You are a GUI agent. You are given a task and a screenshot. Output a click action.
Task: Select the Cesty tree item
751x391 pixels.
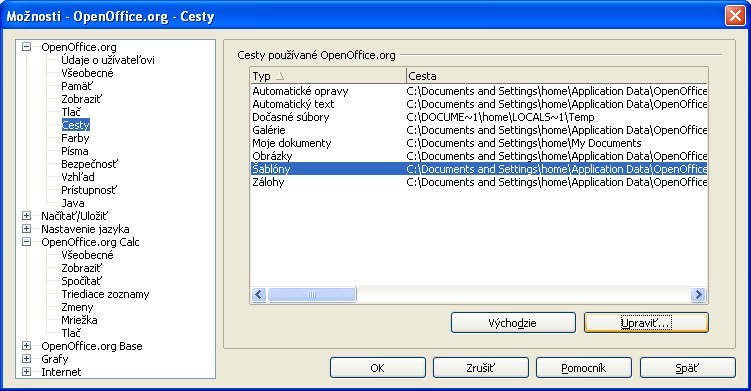coord(76,125)
